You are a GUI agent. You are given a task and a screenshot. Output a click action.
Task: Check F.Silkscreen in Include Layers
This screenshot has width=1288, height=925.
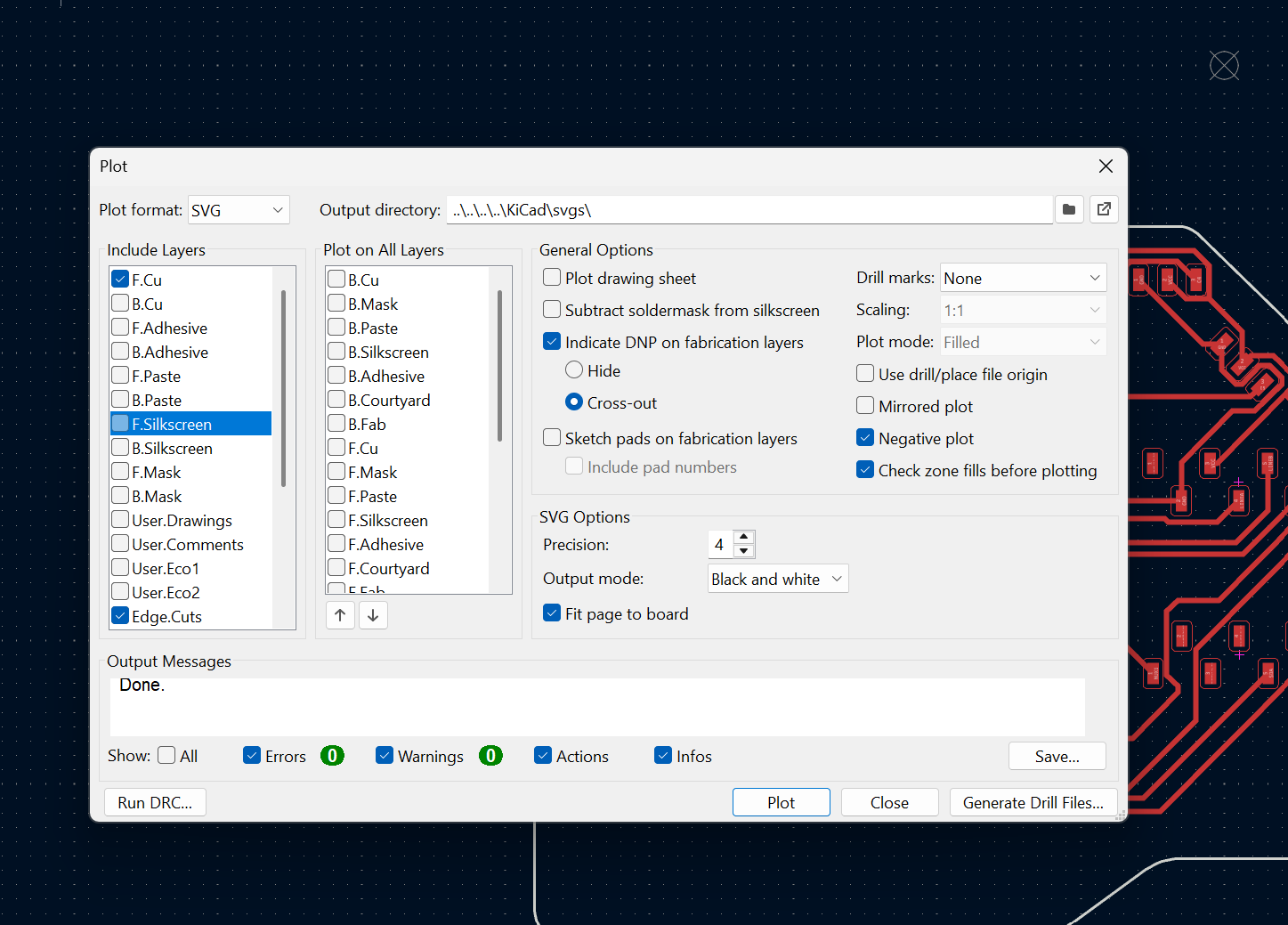[x=121, y=424]
